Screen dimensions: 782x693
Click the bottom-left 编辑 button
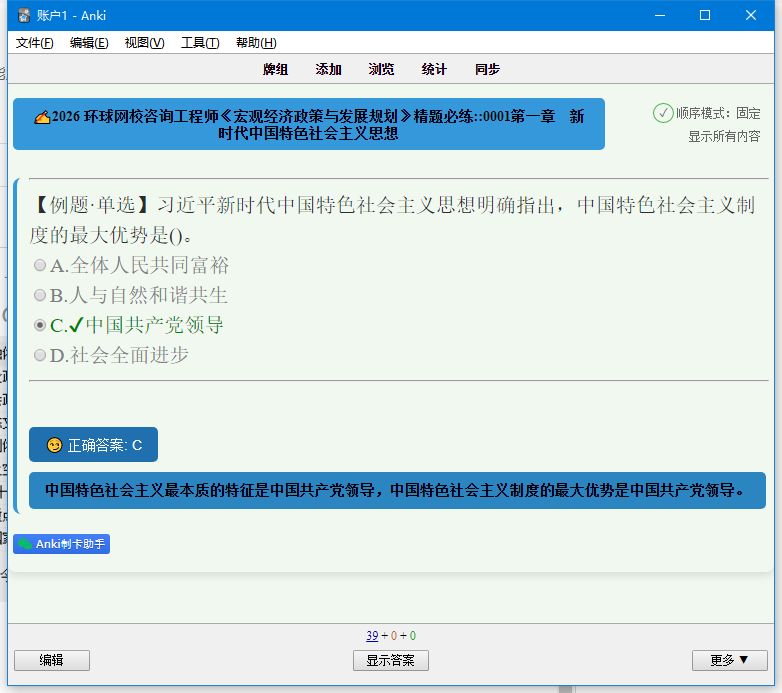(52, 660)
